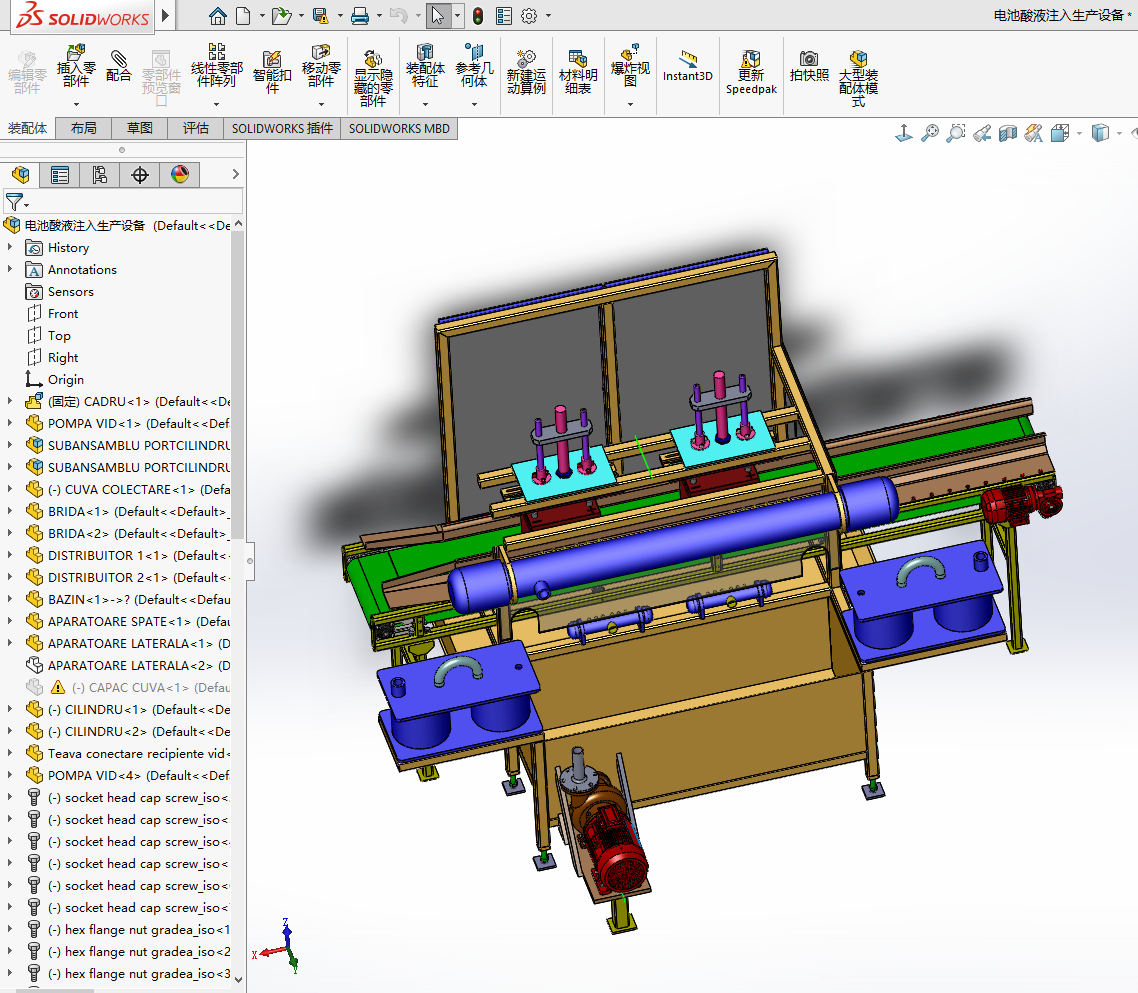Click the Zoom to Fit magnifier icon
Screen dimensions: 1138x993
(x=930, y=133)
